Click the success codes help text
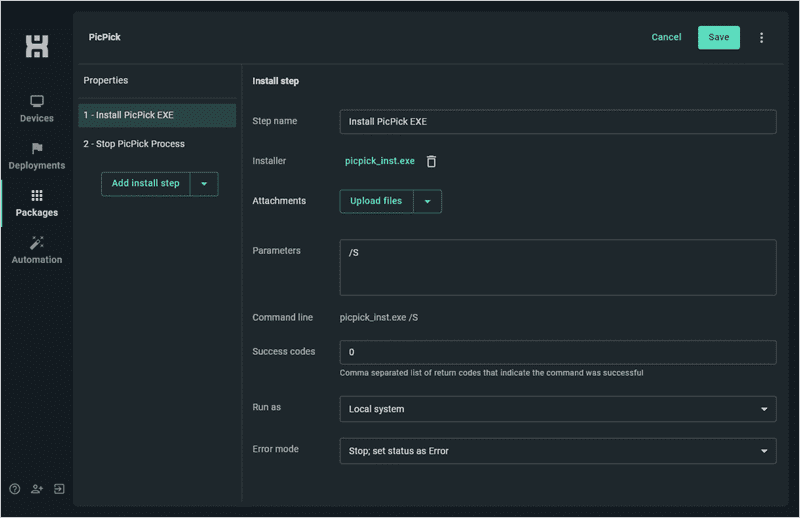This screenshot has height=518, width=800. 491,373
